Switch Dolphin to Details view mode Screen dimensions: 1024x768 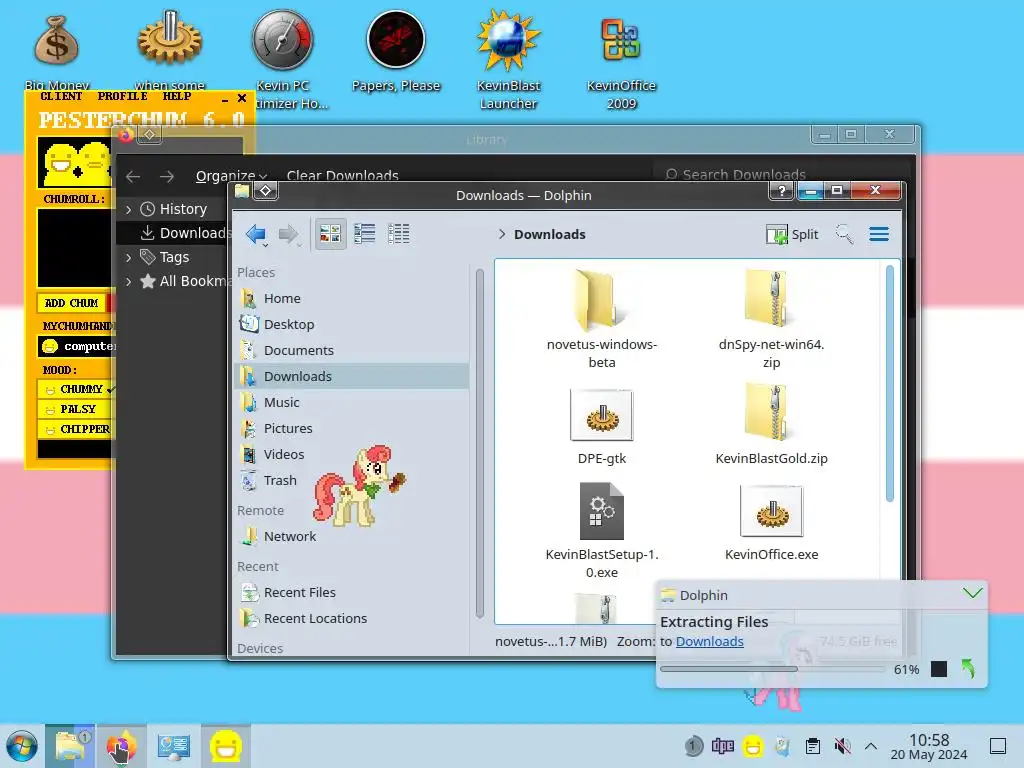click(x=398, y=234)
